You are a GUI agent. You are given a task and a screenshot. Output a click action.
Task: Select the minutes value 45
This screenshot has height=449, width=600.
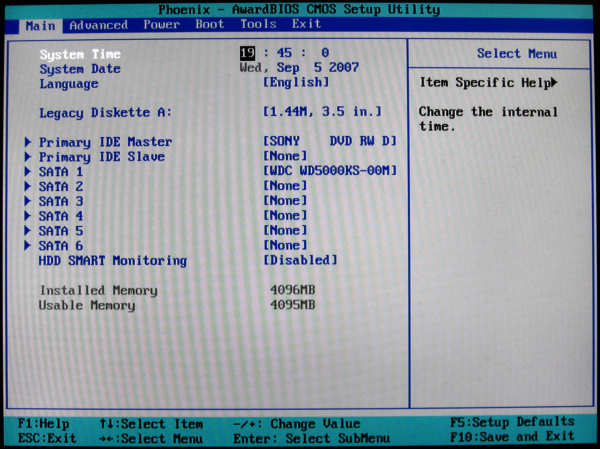[284, 53]
